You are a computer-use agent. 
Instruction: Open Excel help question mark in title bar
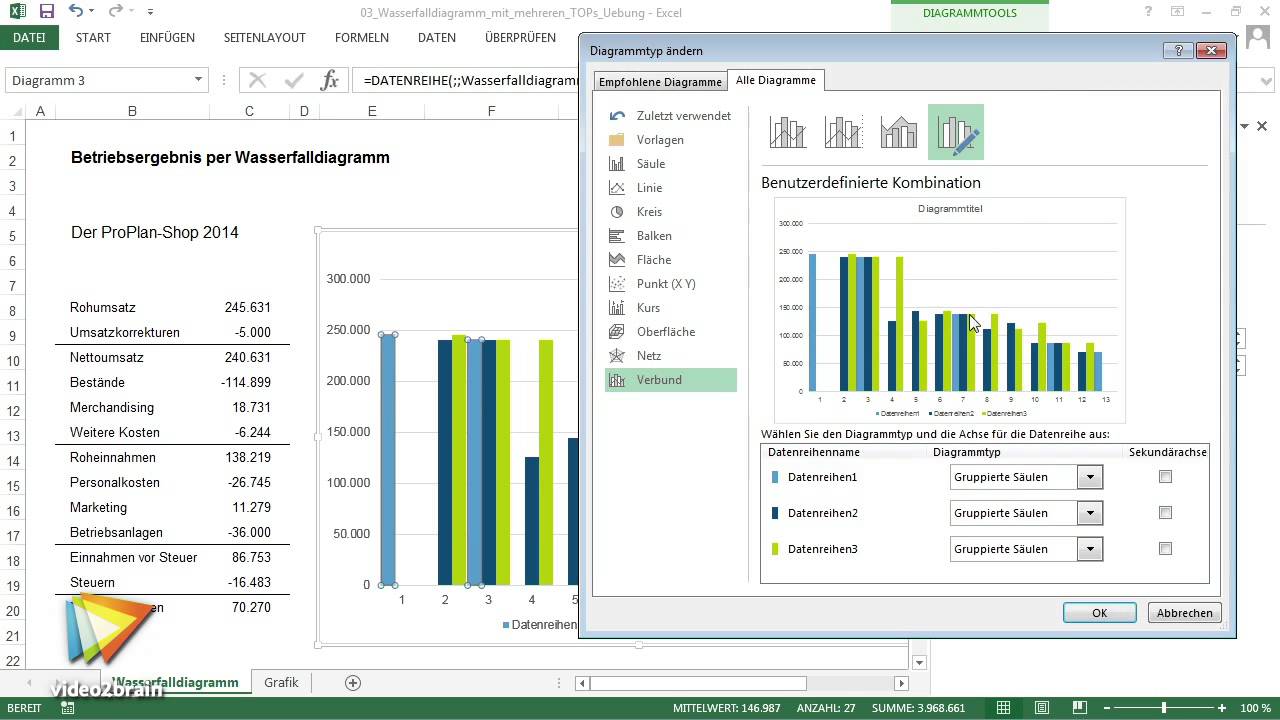tap(1148, 12)
